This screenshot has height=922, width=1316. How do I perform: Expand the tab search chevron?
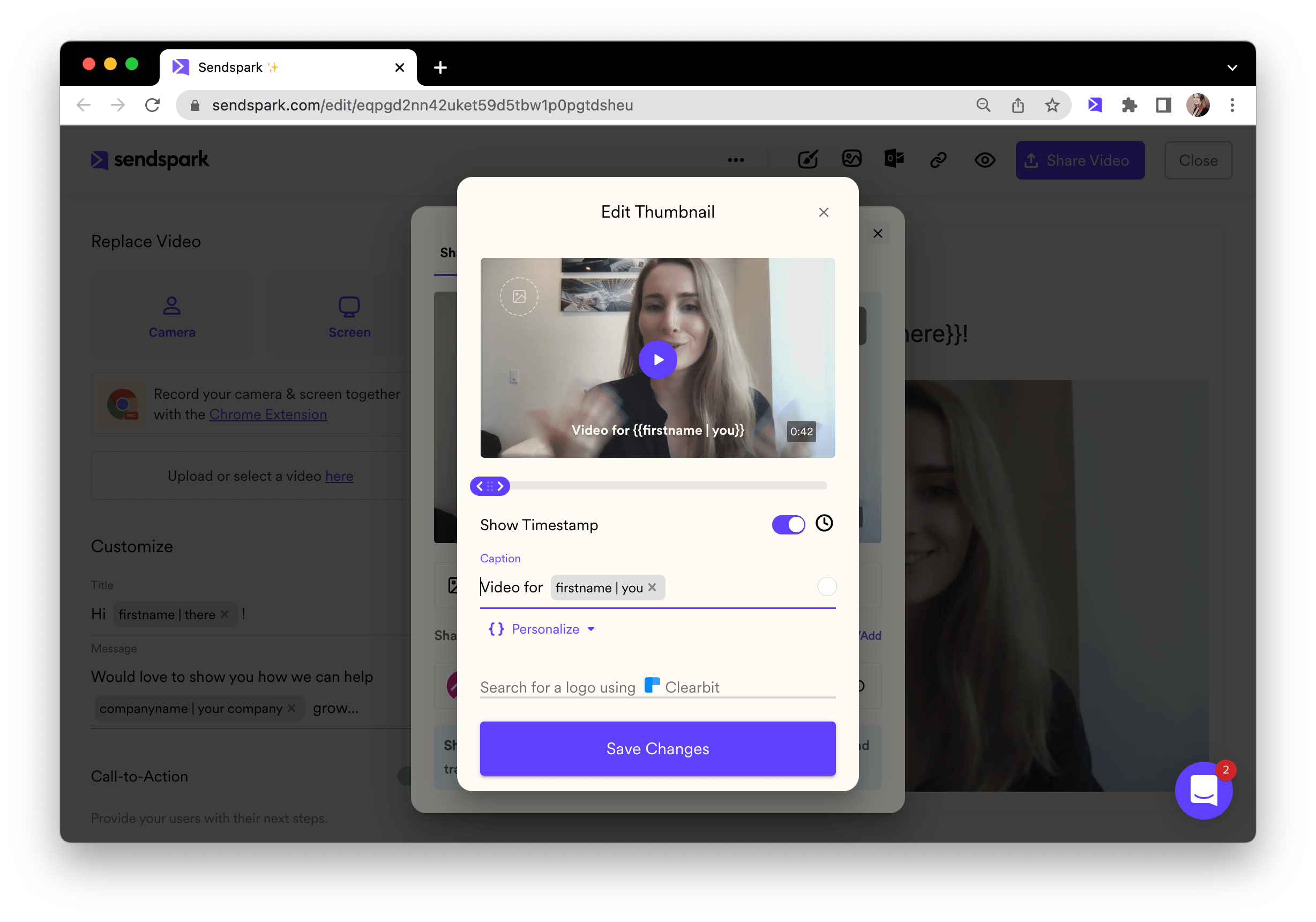click(x=1232, y=68)
